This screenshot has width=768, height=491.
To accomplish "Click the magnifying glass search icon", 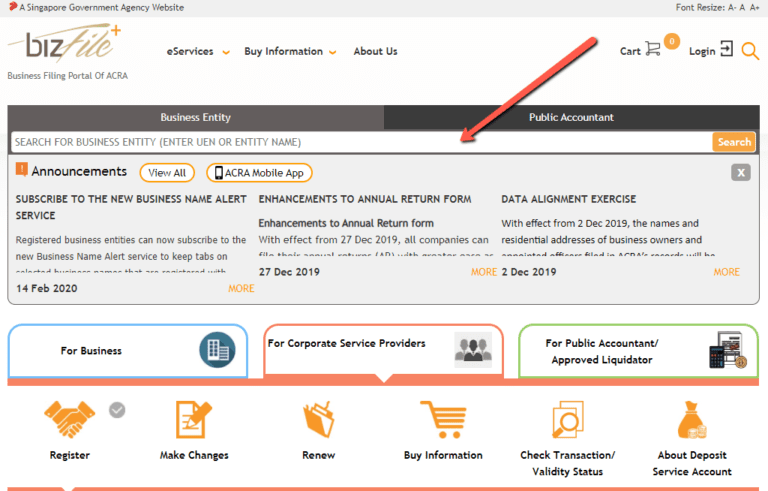I will pyautogui.click(x=750, y=50).
